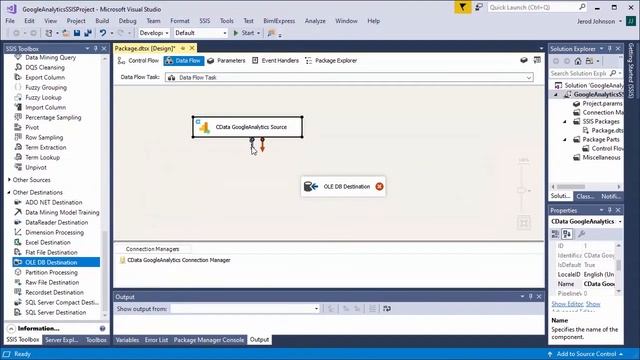Image resolution: width=640 pixels, height=360 pixels.
Task: Open the File menu
Action: click(x=10, y=21)
